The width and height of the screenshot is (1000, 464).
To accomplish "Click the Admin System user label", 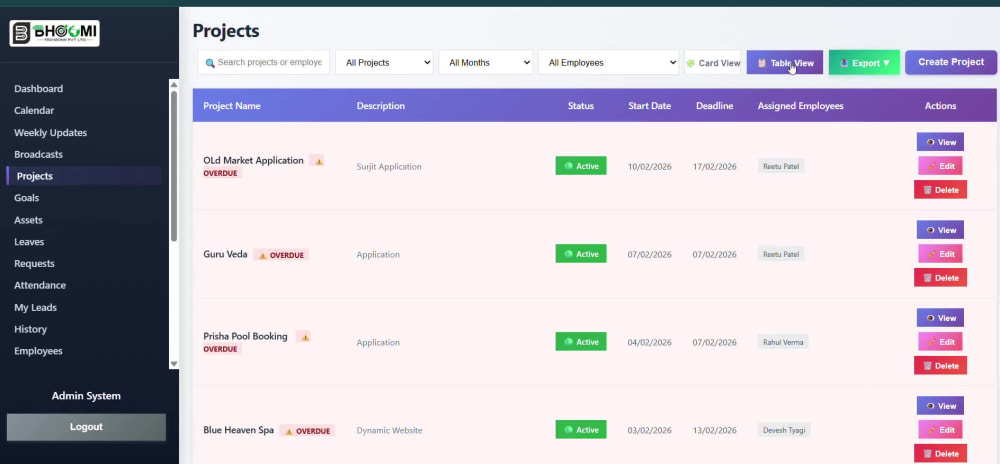I will coord(86,396).
